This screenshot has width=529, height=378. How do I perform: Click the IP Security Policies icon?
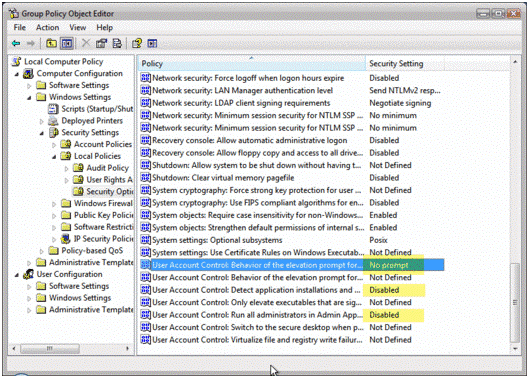pyautogui.click(x=65, y=239)
